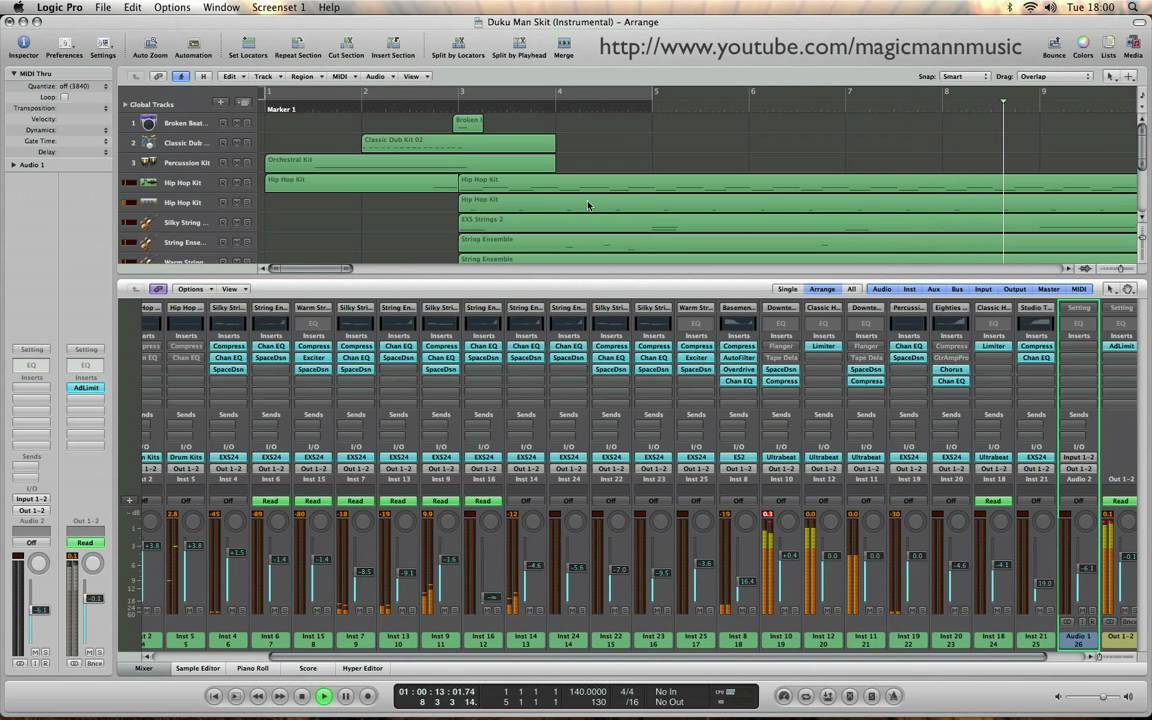
Task: Open the Drag Overlap dropdown
Action: 1054,76
